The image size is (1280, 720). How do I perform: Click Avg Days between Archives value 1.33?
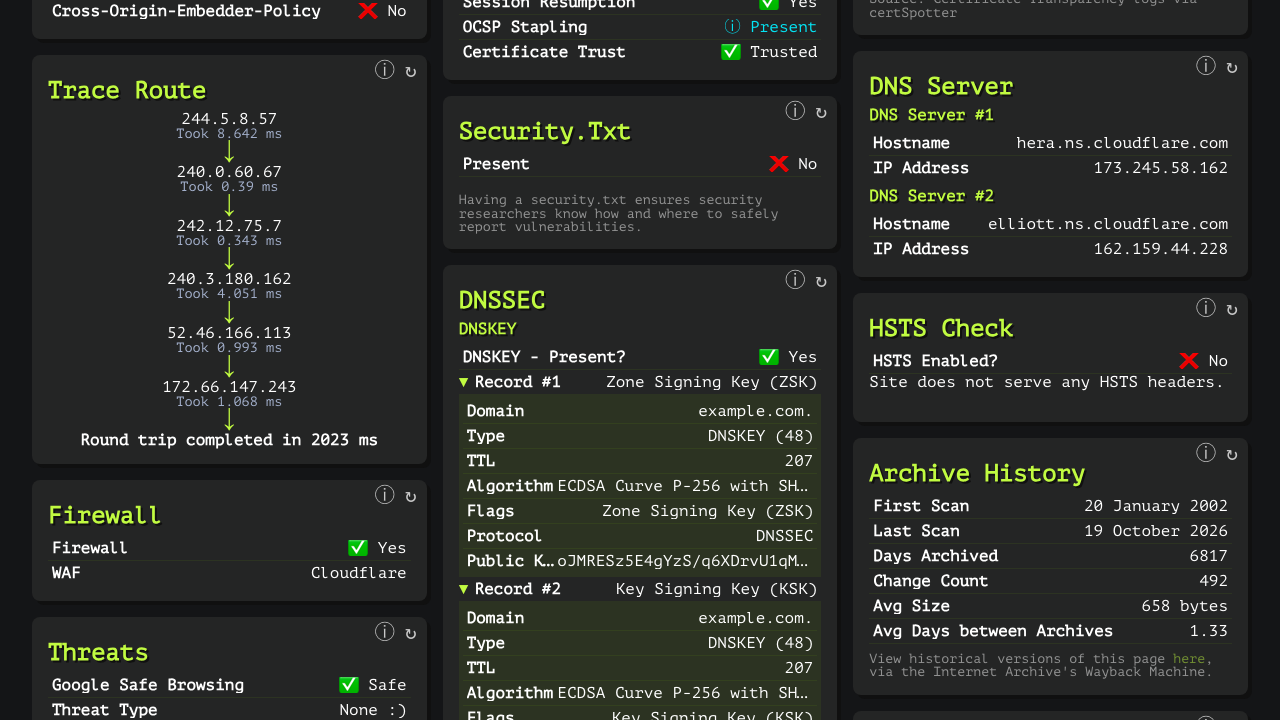[1208, 631]
